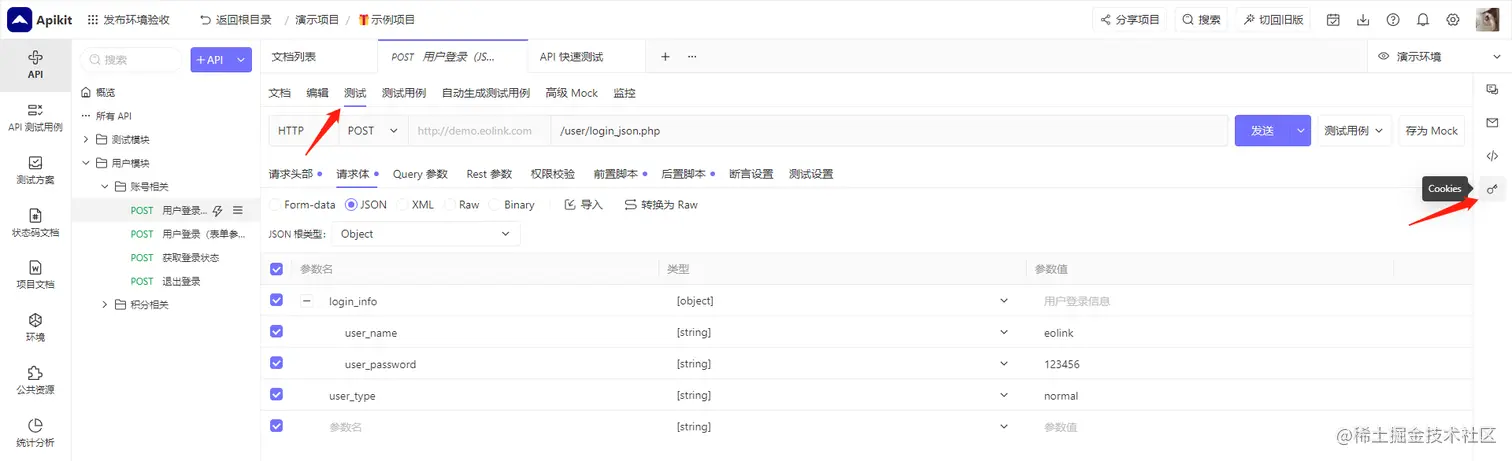The image size is (1512, 461).
Task: Open the 测试用例 dropdown beside send
Action: 1354,131
